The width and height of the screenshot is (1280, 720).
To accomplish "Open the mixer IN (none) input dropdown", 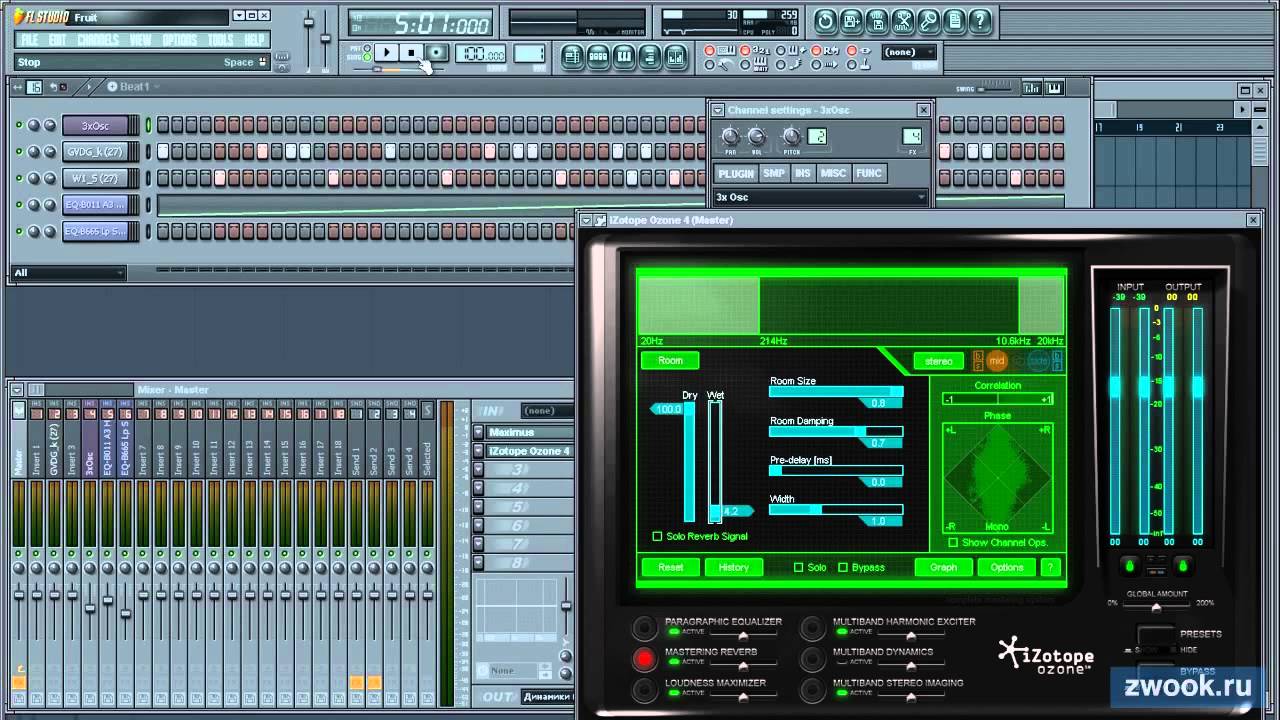I will (x=548, y=411).
